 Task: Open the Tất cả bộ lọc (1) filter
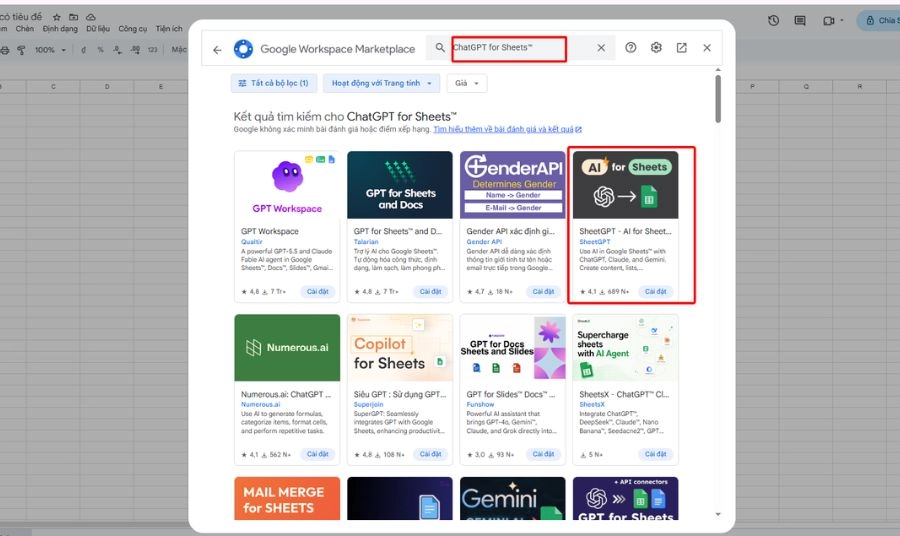coord(273,83)
